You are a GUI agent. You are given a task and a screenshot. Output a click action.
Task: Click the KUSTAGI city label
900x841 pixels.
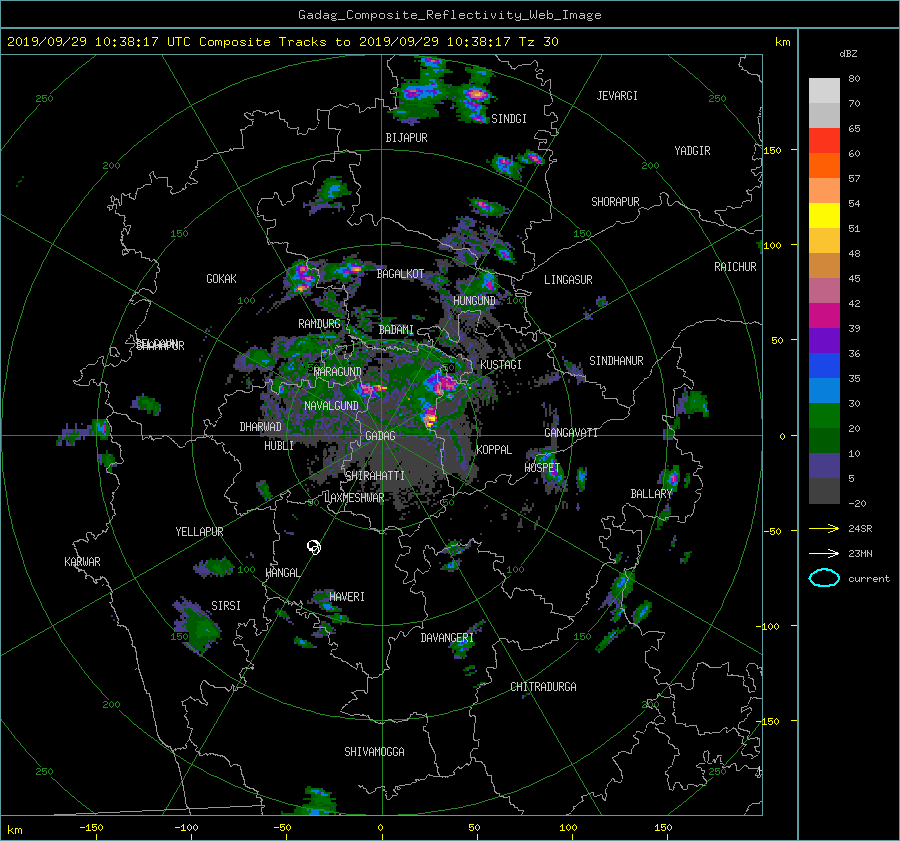point(501,365)
